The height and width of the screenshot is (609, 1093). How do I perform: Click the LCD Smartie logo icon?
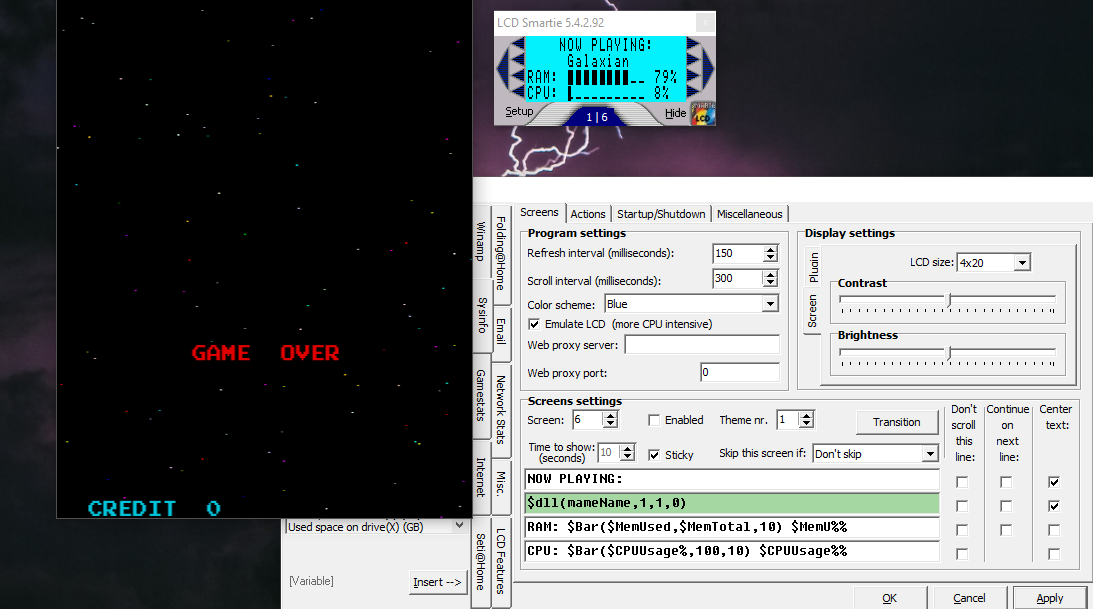(704, 113)
